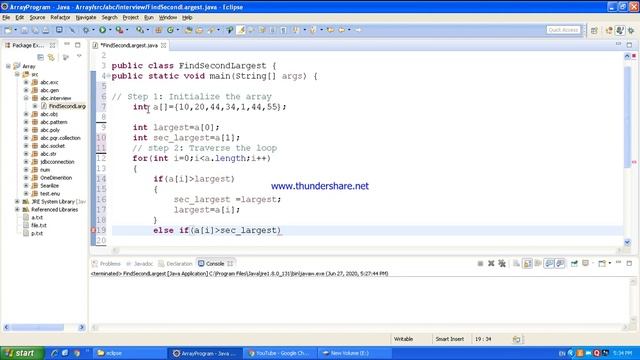Click the New file toolbar icon

pyautogui.click(x=8, y=30)
